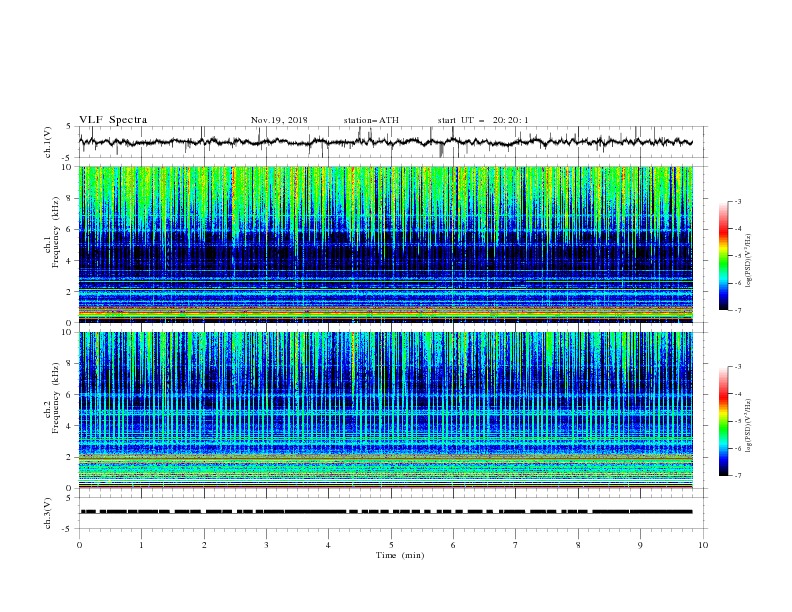This screenshot has width=792, height=612.
Task: Click time axis tick label "7"
Action: click(516, 545)
